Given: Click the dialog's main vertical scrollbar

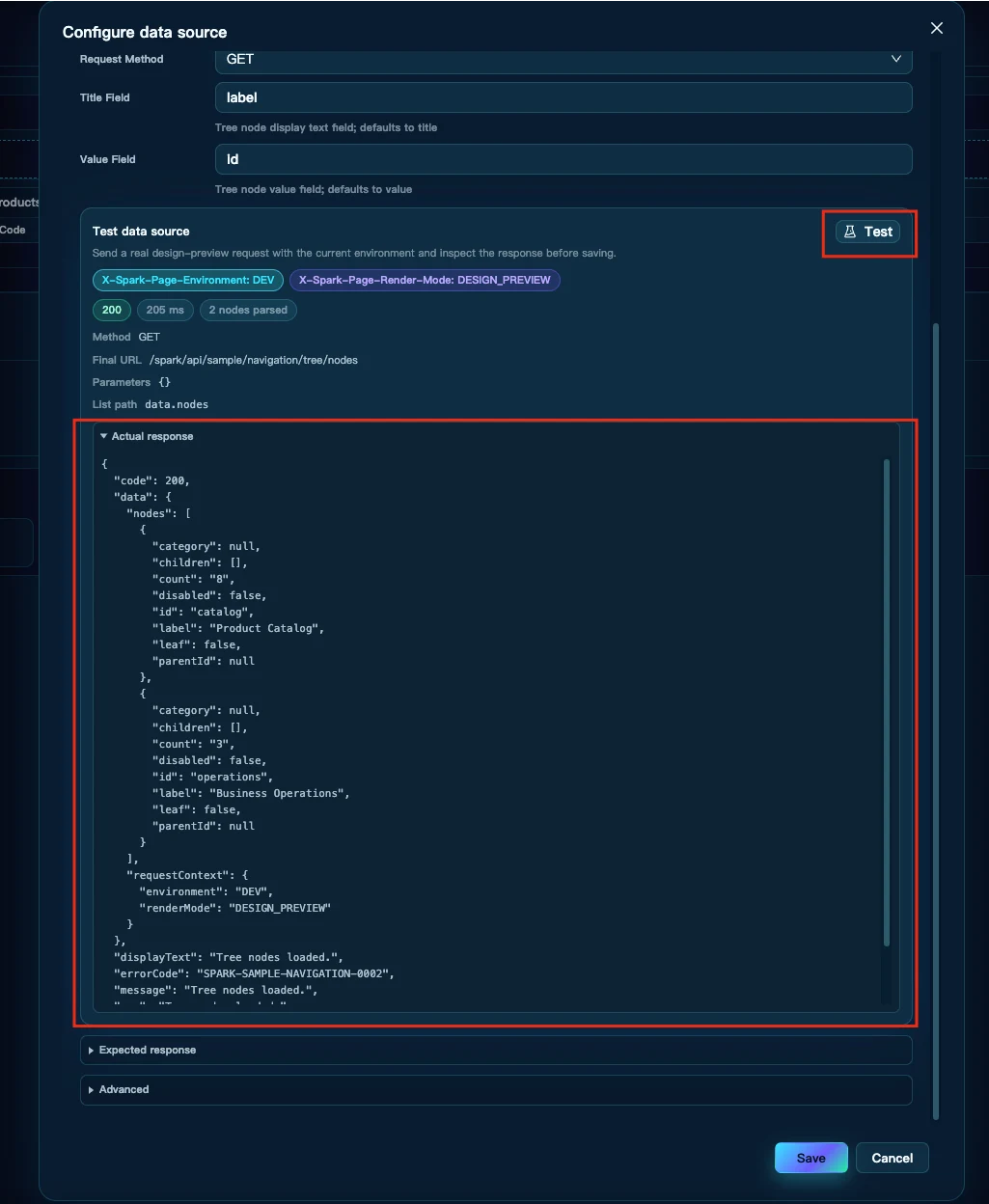Looking at the screenshot, I should click(x=935, y=721).
